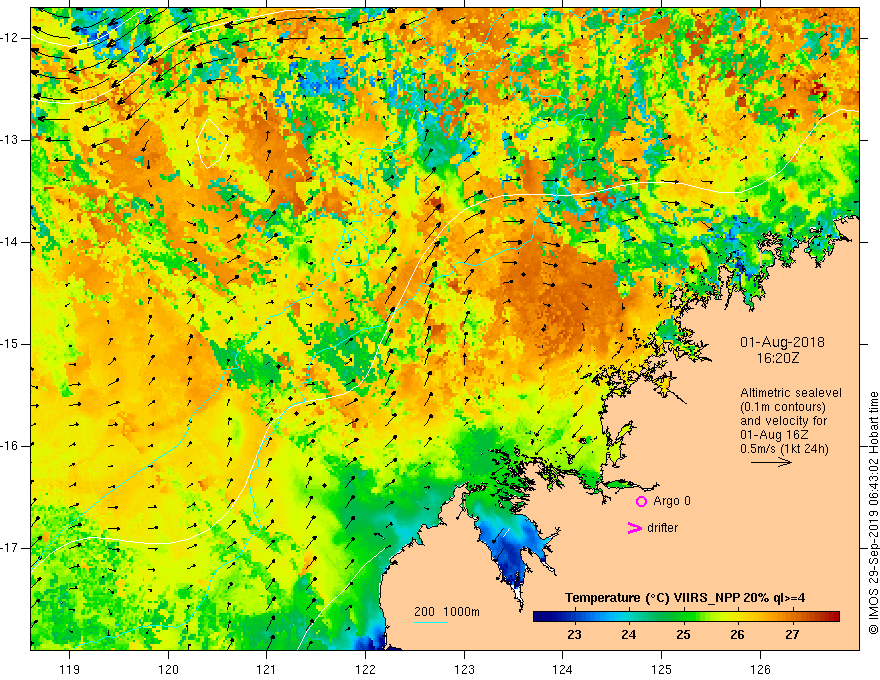Viewport: 880px width, 680px height.
Task: Click the temperature color scale bar
Action: (686, 616)
